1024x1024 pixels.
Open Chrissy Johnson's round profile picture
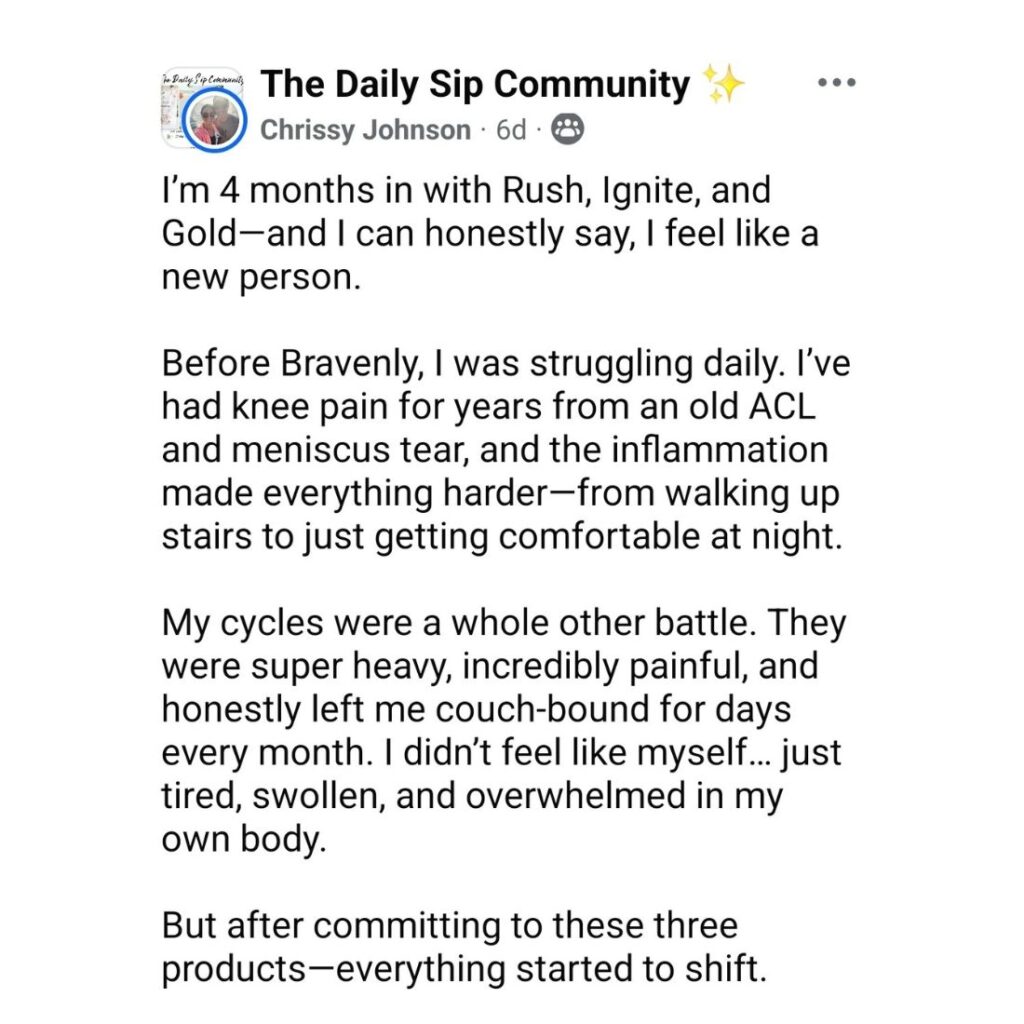click(x=214, y=121)
